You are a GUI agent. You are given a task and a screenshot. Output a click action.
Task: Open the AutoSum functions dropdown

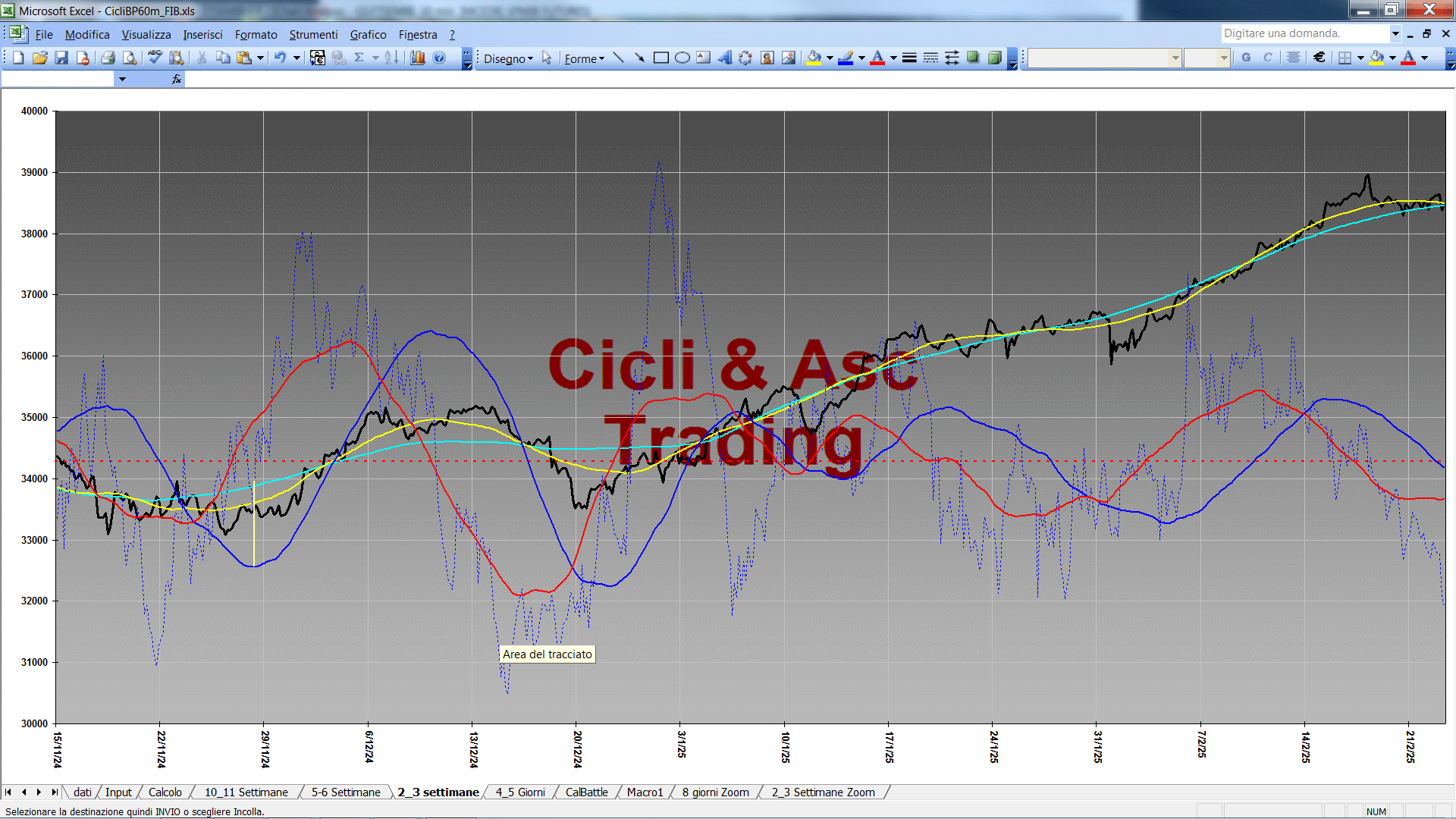[x=375, y=58]
